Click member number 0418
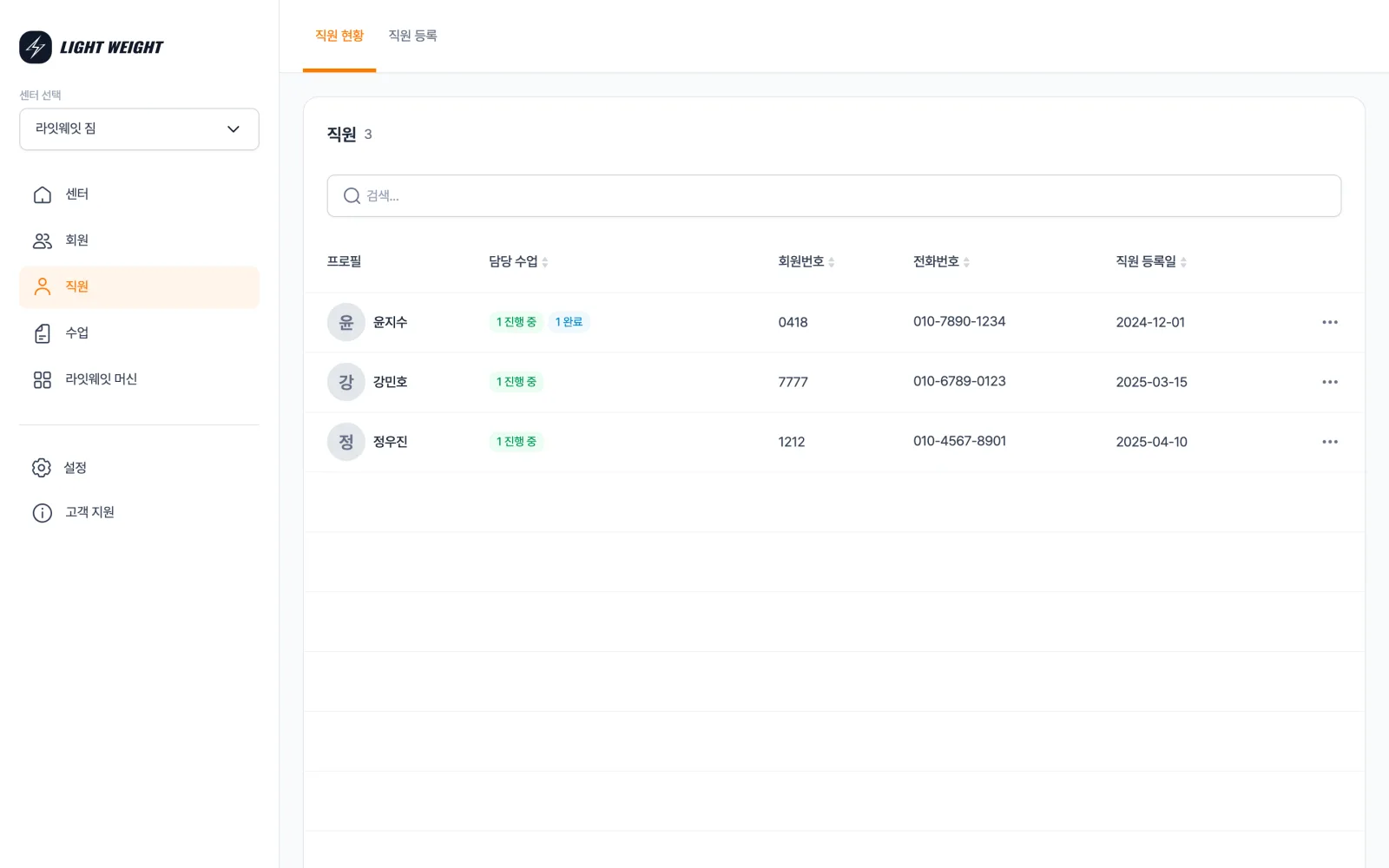 pos(793,322)
